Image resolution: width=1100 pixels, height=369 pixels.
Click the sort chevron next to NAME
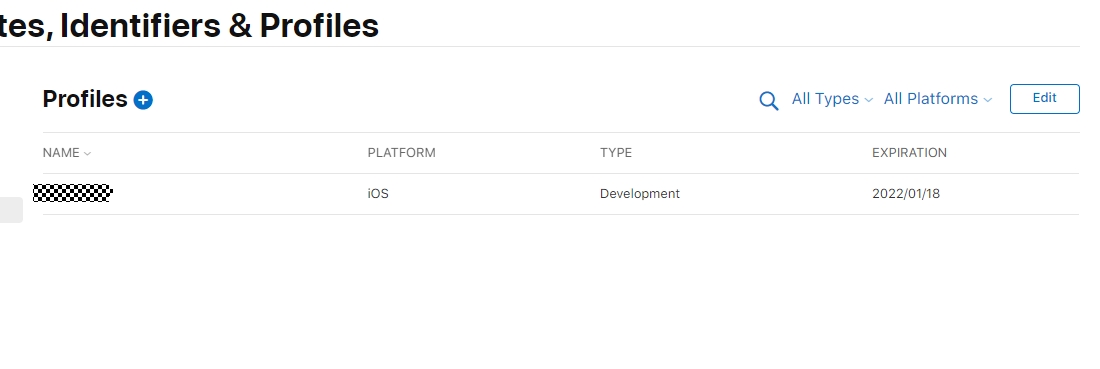coord(87,154)
